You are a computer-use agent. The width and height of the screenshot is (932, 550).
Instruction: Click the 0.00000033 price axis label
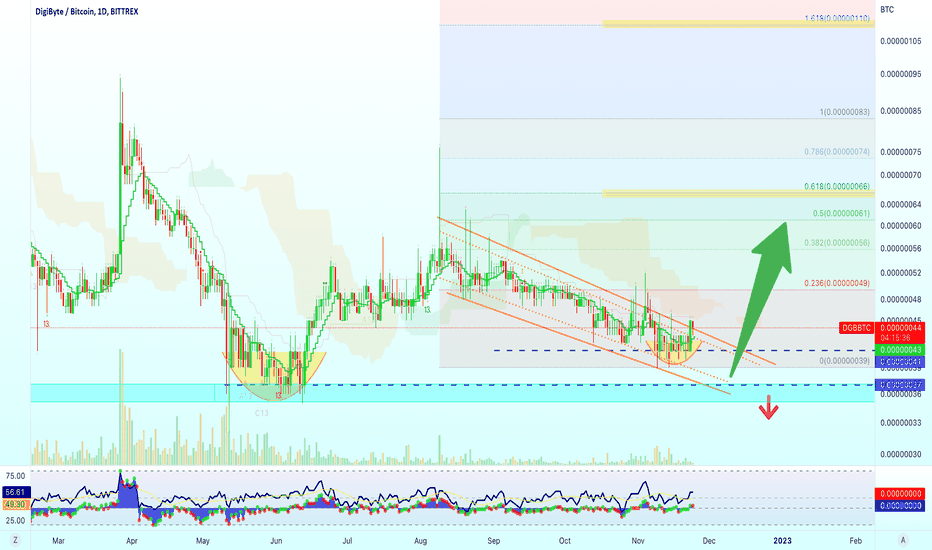click(x=900, y=423)
